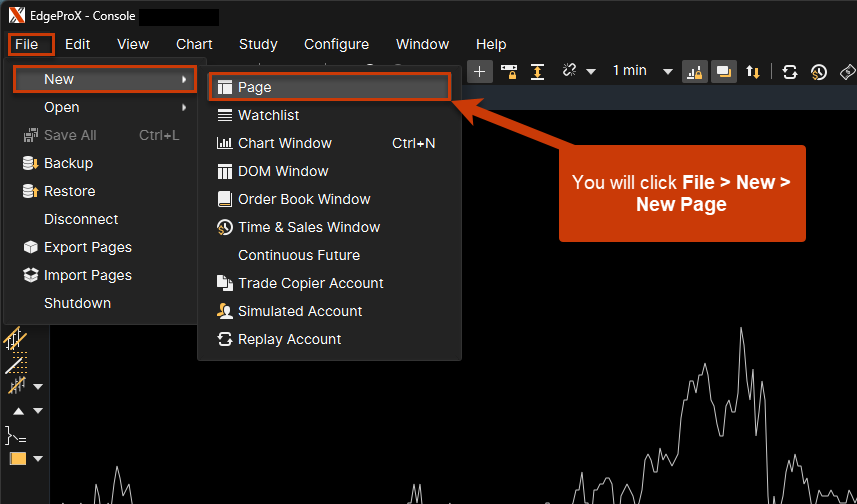Click the vertical auto-scale icon
Screen dimensions: 857x504
tap(537, 71)
